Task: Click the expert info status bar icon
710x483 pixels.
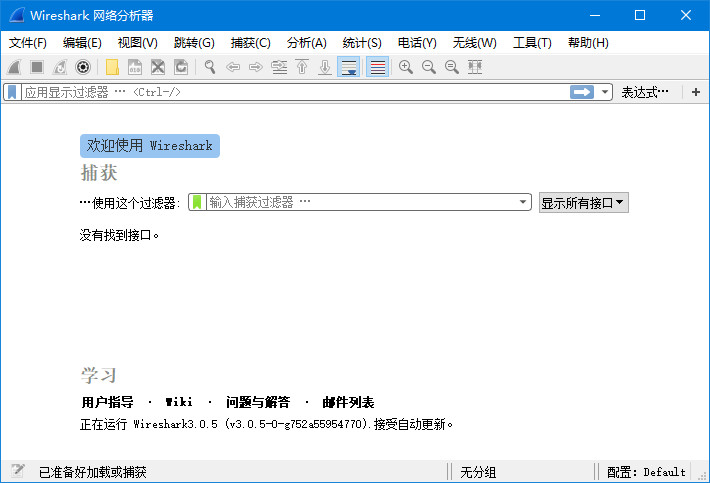Action: [18, 471]
